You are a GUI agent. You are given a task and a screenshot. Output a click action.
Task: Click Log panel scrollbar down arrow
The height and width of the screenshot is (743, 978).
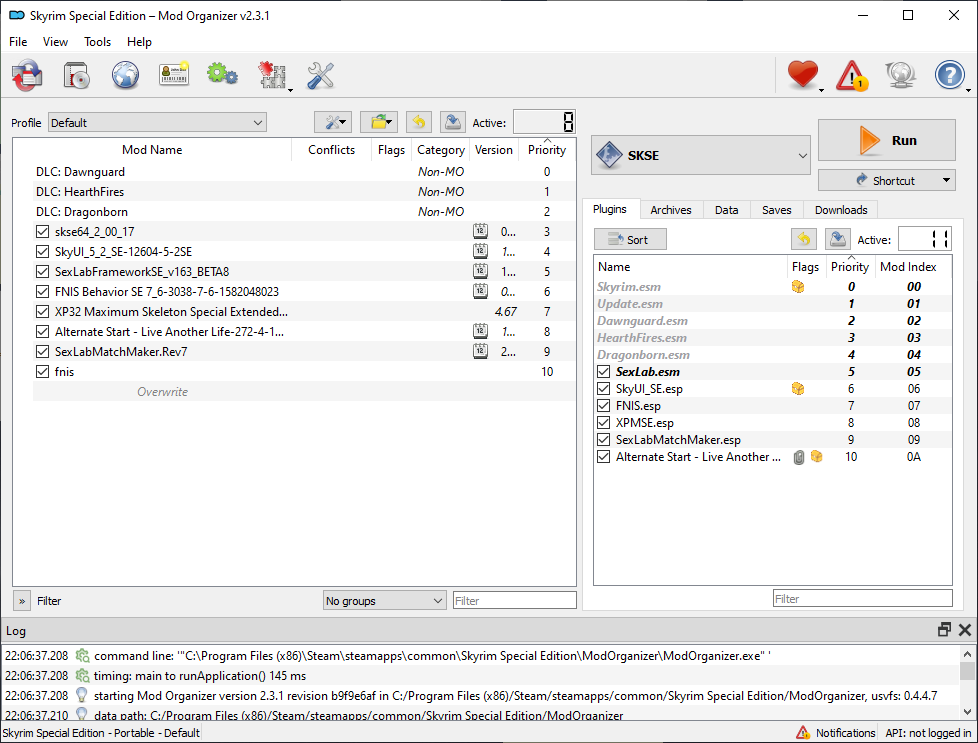coord(967,711)
